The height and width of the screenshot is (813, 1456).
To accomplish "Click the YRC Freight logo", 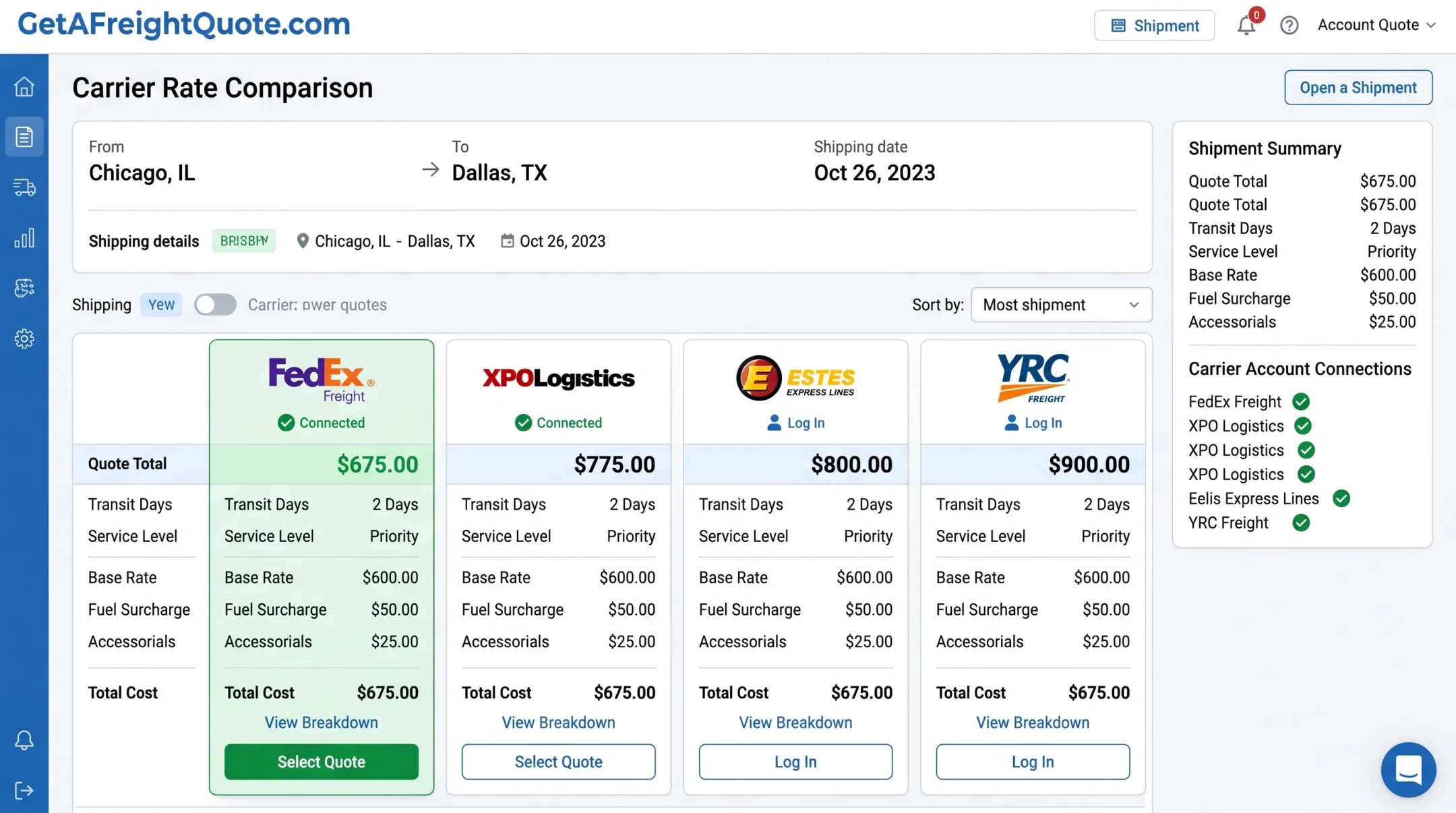I will click(x=1033, y=378).
